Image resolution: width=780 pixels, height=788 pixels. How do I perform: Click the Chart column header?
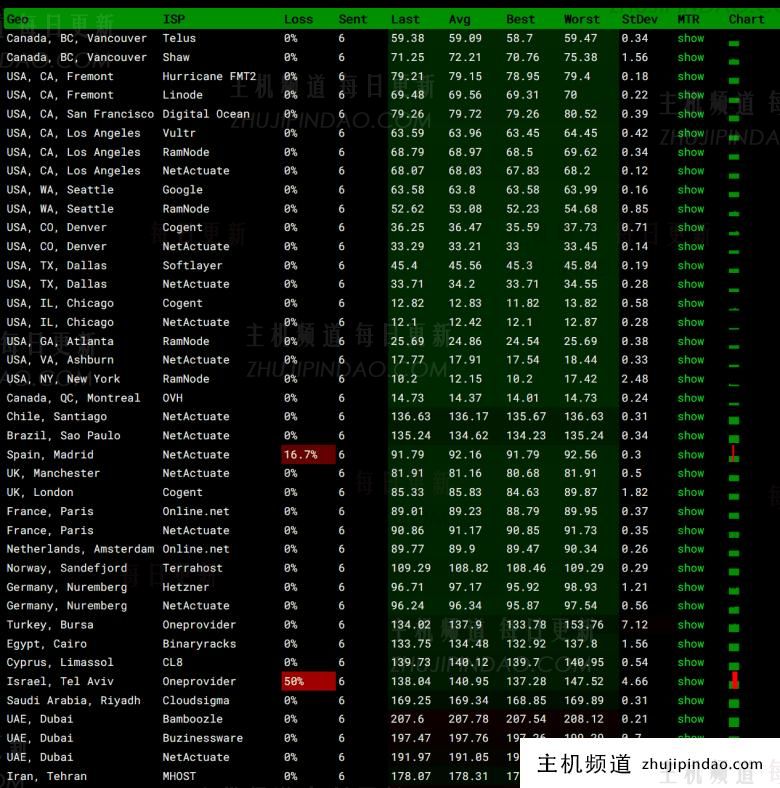(746, 20)
